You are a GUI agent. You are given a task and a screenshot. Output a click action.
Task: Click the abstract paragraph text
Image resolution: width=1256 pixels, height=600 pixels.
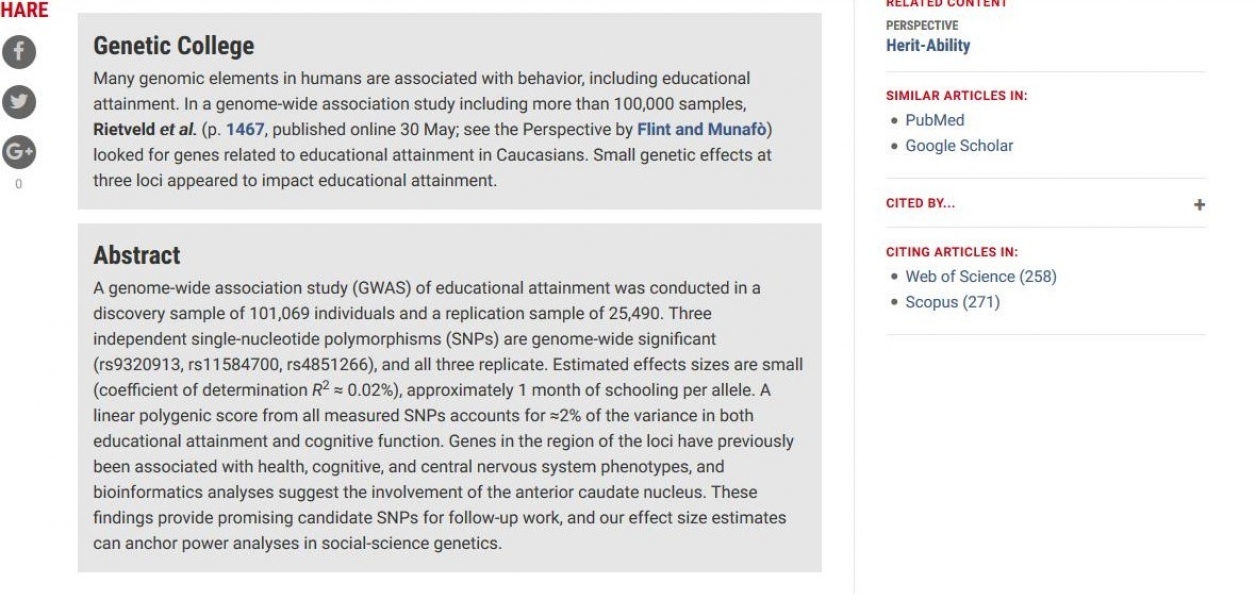point(447,415)
